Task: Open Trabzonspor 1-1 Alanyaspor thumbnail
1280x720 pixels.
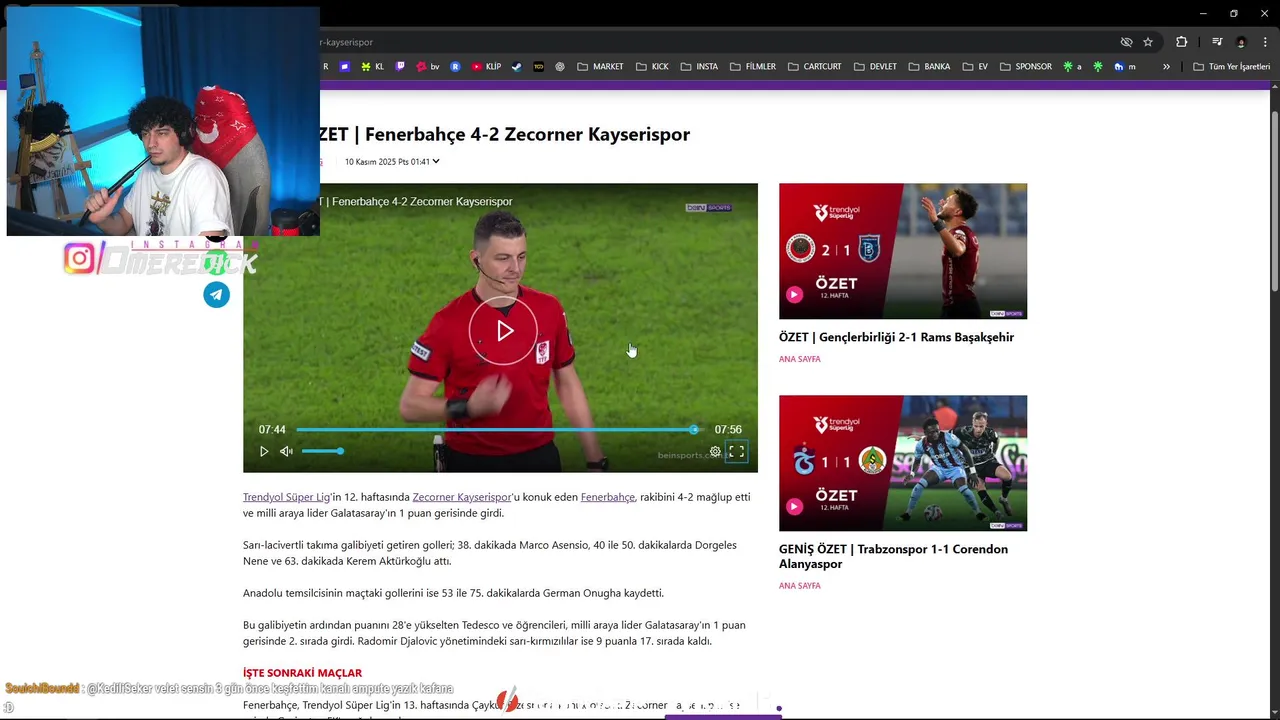Action: click(903, 463)
